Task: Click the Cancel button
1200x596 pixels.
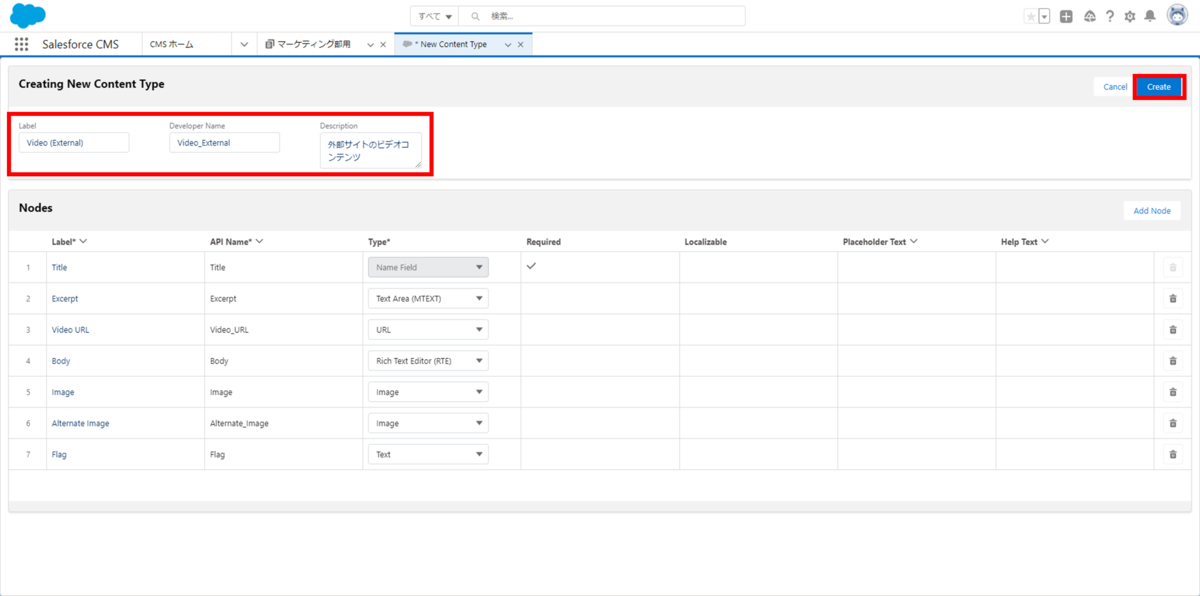Action: 1115,87
